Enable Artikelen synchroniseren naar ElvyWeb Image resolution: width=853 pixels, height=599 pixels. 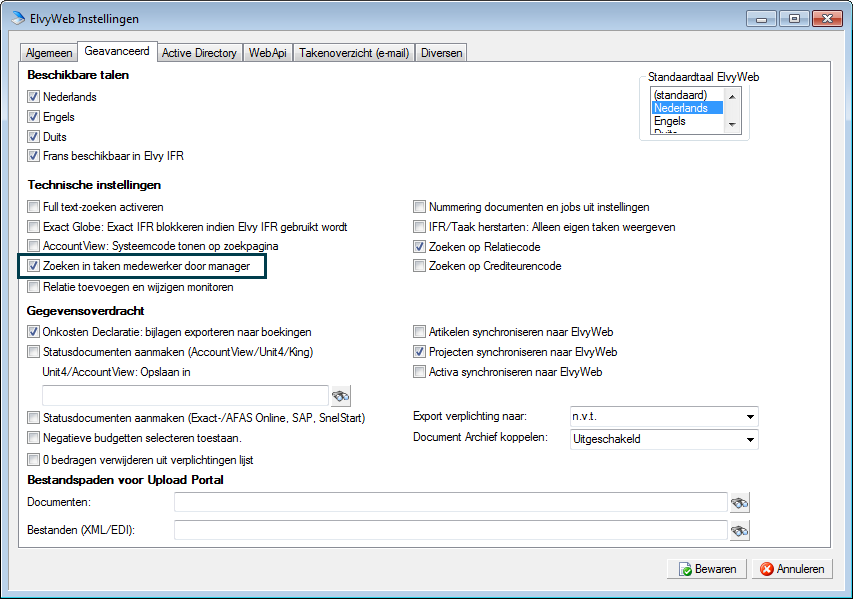[x=419, y=332]
